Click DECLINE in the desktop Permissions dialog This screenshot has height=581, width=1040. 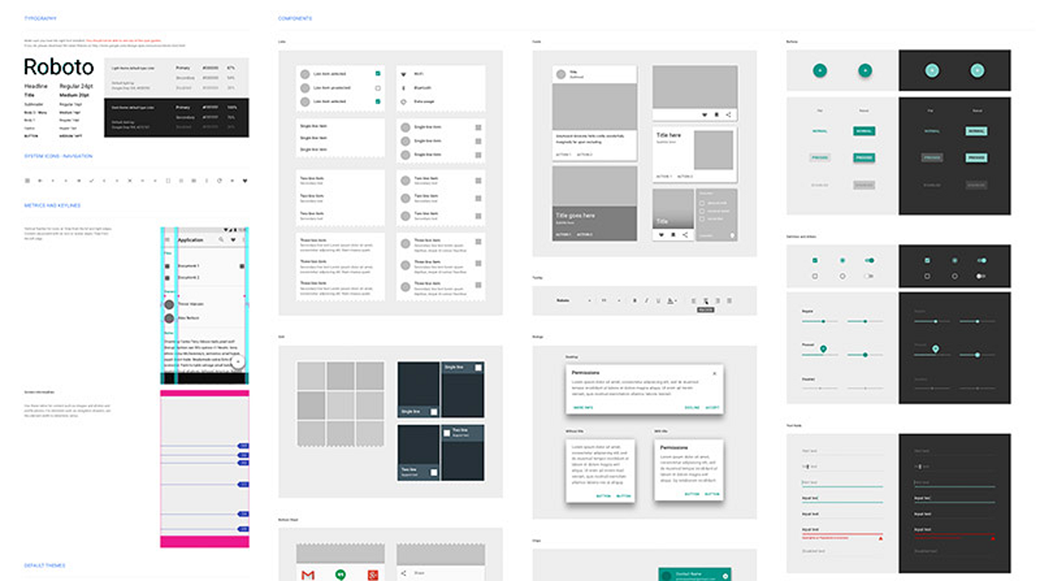692,408
